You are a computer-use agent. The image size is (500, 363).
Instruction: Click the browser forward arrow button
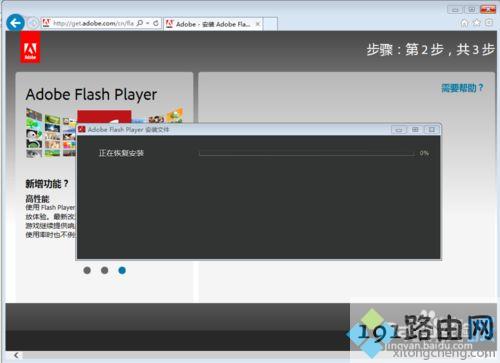click(x=33, y=23)
